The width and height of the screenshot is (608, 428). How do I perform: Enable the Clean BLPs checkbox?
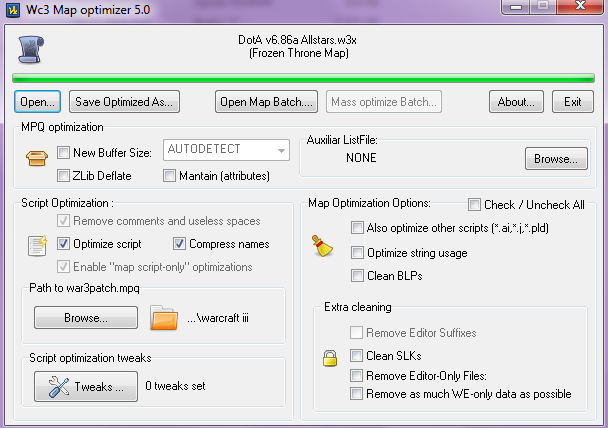[x=357, y=276]
